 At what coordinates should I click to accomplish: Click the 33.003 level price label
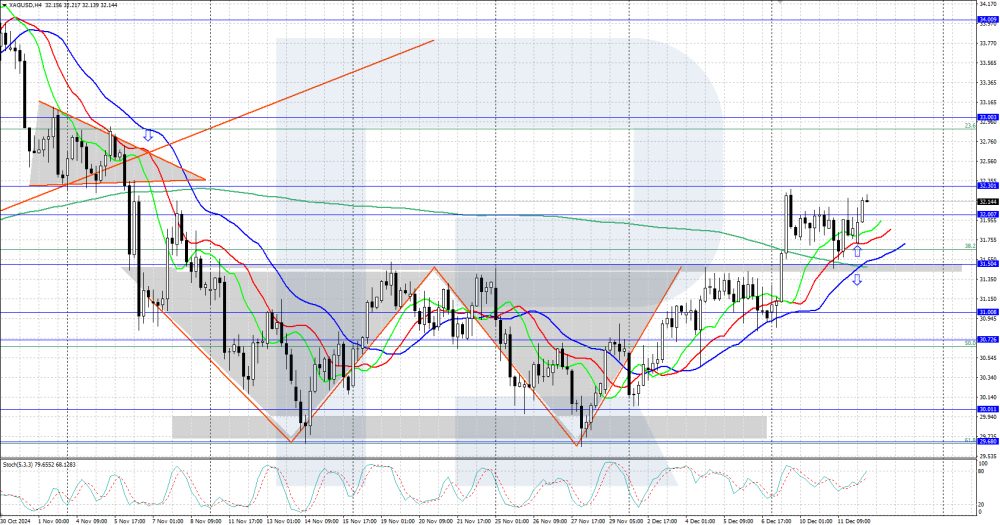pyautogui.click(x=988, y=117)
